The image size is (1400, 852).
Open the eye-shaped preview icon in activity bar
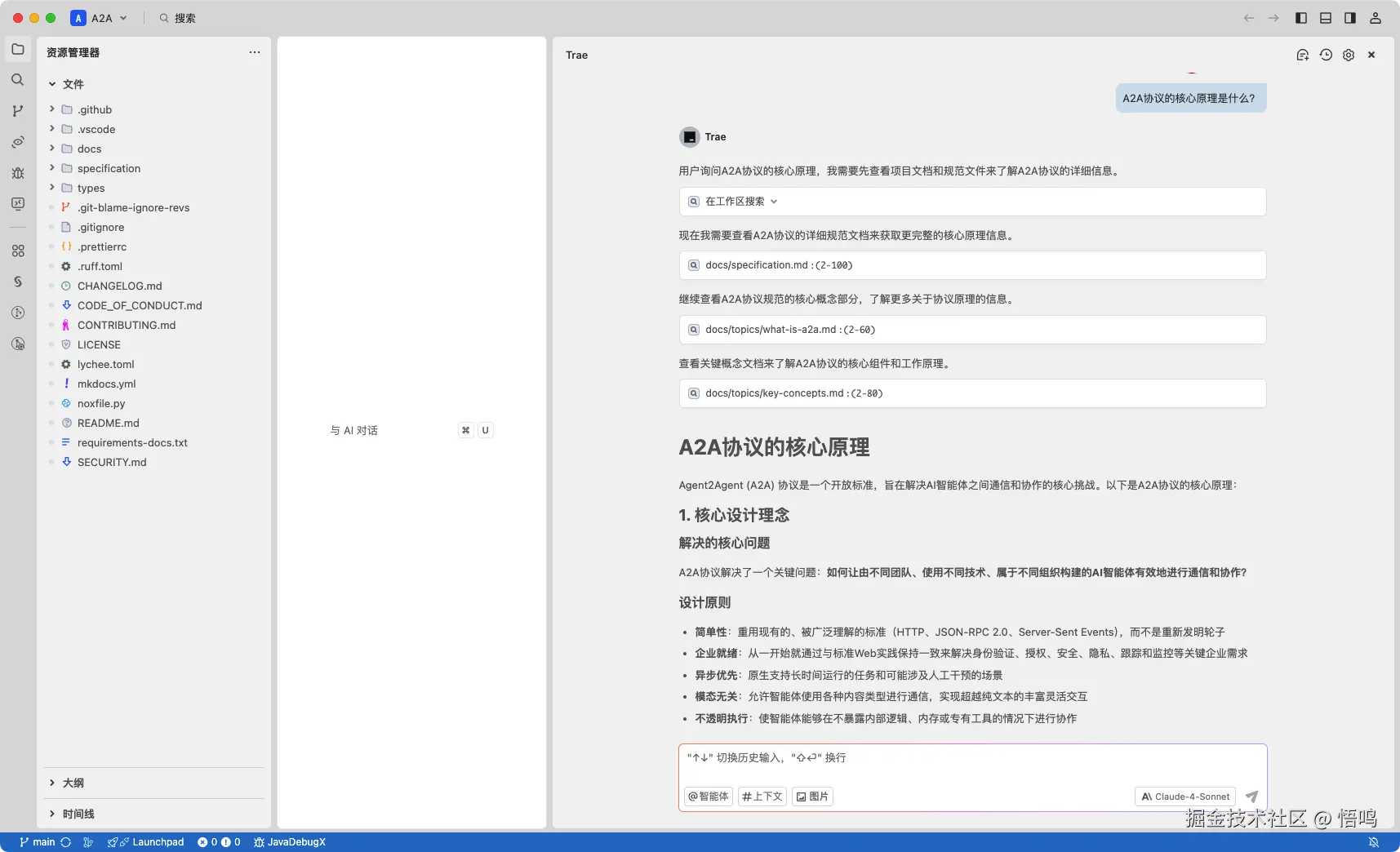pos(18,142)
